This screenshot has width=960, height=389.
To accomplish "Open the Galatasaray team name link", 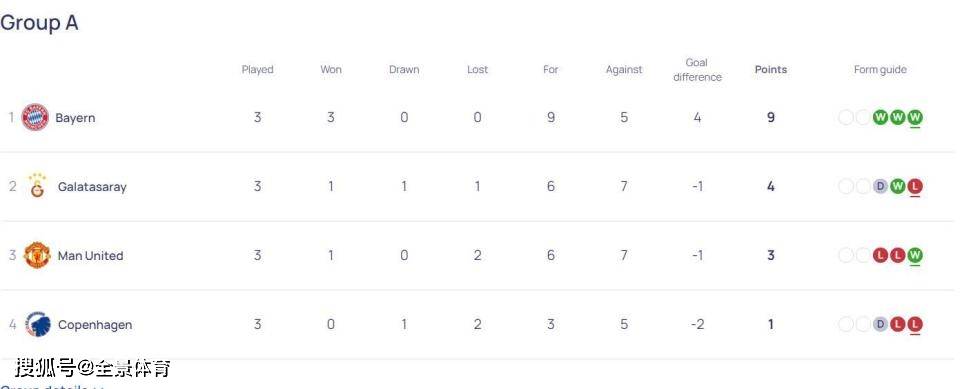I will click(x=92, y=186).
